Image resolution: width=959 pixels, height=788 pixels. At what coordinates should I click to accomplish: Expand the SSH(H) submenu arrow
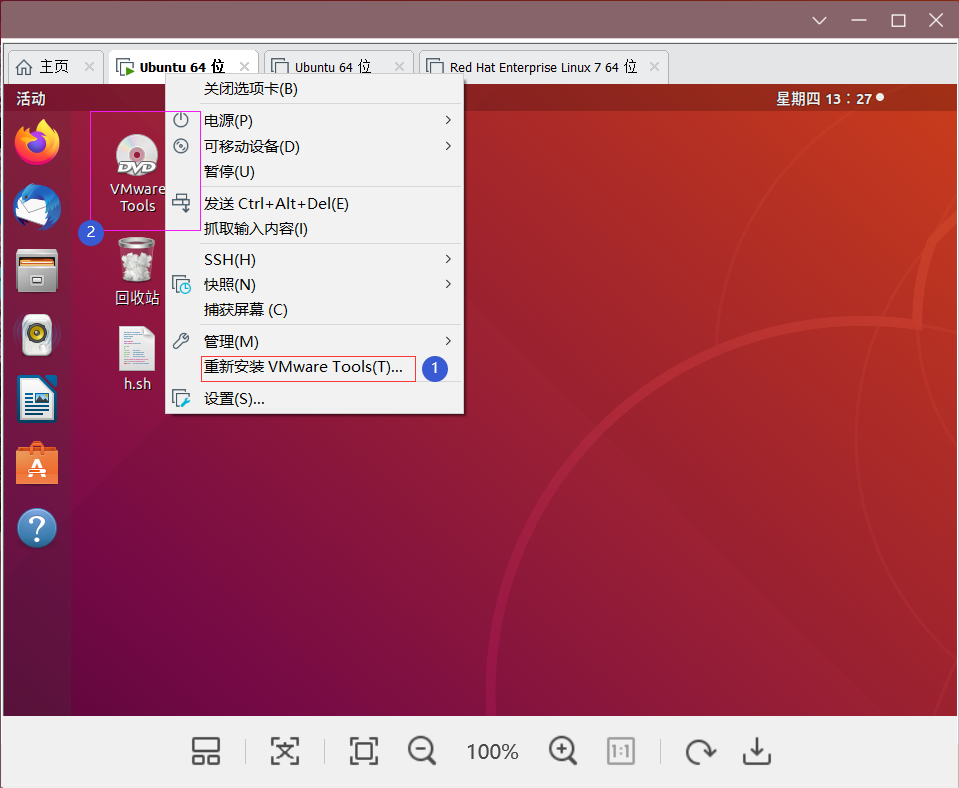448,259
